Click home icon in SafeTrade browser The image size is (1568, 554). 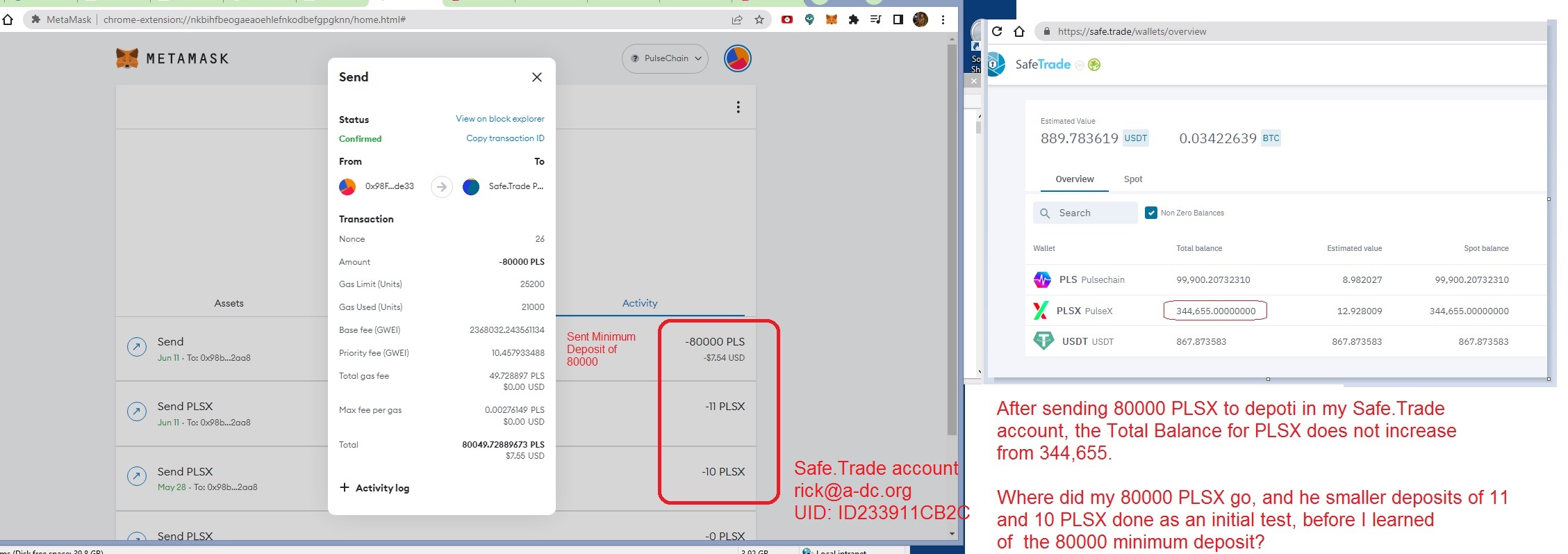click(x=1019, y=31)
